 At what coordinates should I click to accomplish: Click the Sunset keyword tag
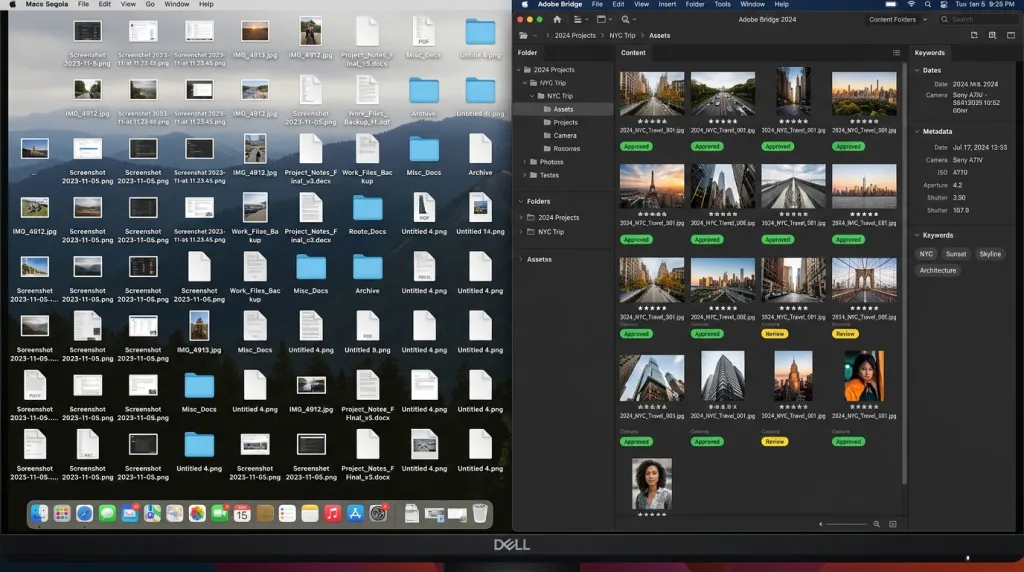coord(955,254)
